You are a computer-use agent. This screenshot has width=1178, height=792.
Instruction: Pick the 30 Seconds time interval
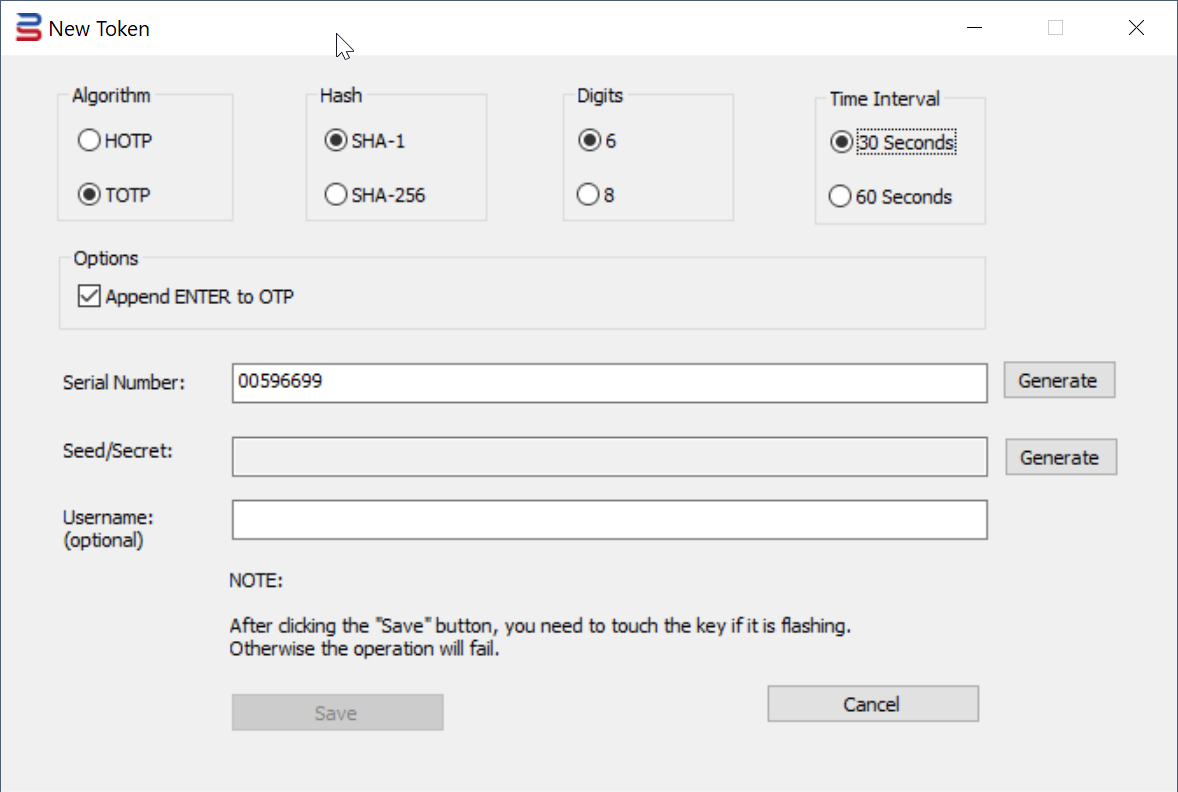pos(841,143)
